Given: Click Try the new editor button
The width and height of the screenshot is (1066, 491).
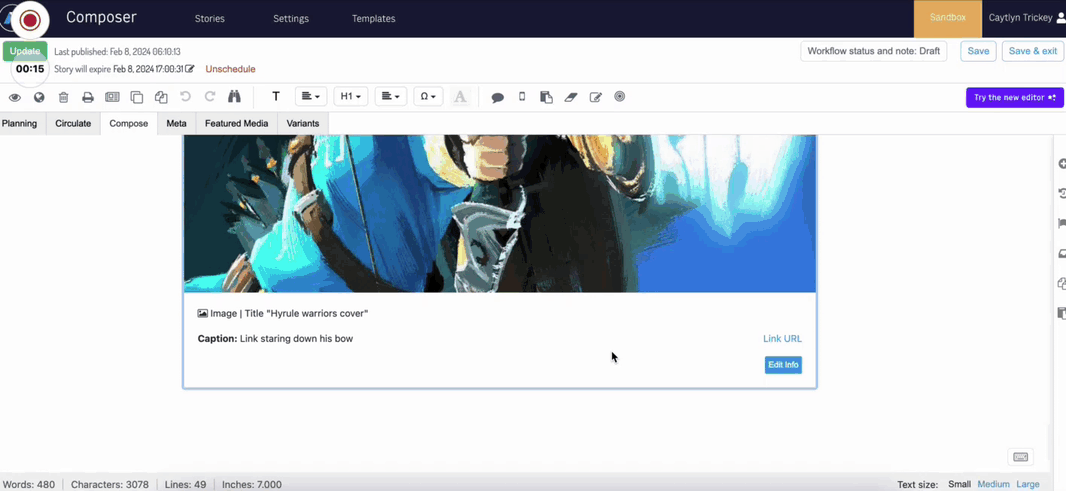Looking at the screenshot, I should tap(1014, 97).
